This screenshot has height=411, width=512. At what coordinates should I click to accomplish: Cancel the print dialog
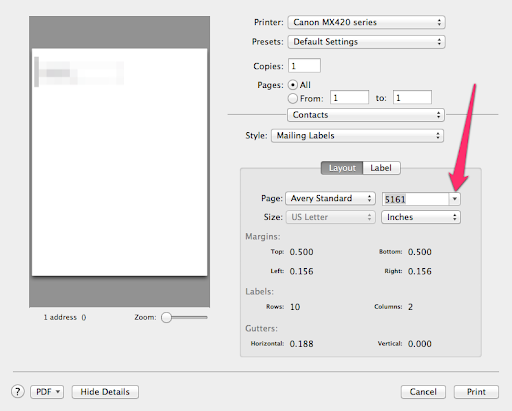(423, 392)
